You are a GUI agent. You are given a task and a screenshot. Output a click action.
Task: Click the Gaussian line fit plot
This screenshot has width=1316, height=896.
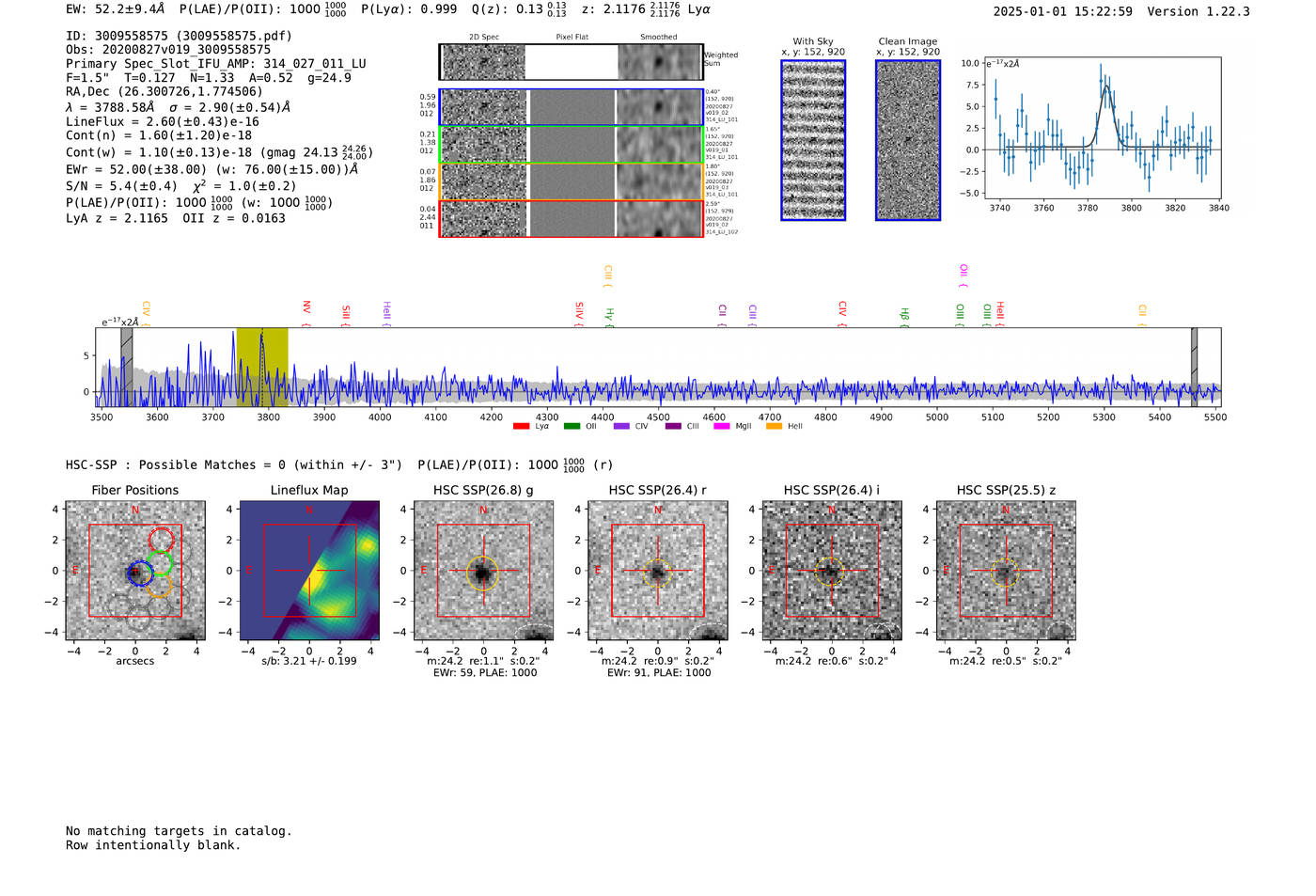1103,128
